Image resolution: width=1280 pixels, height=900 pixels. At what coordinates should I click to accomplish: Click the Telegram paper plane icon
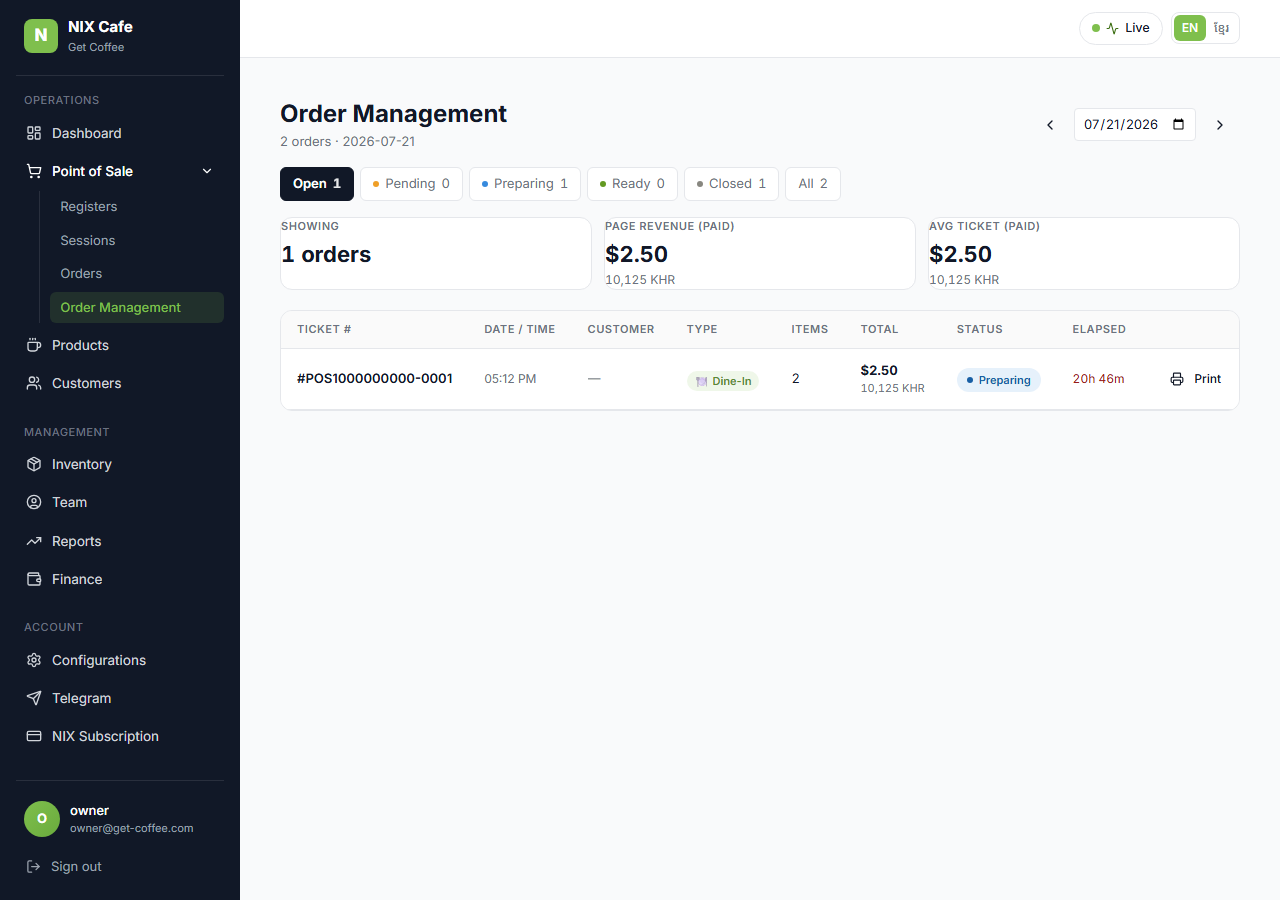[x=34, y=698]
